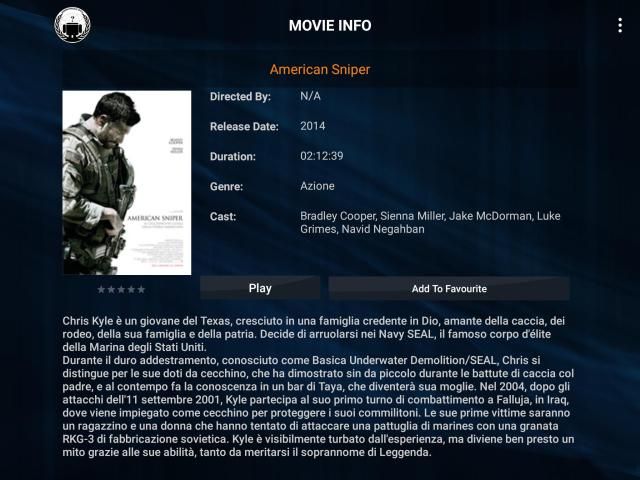
Task: Give five stars using the last star
Action: tap(141, 289)
